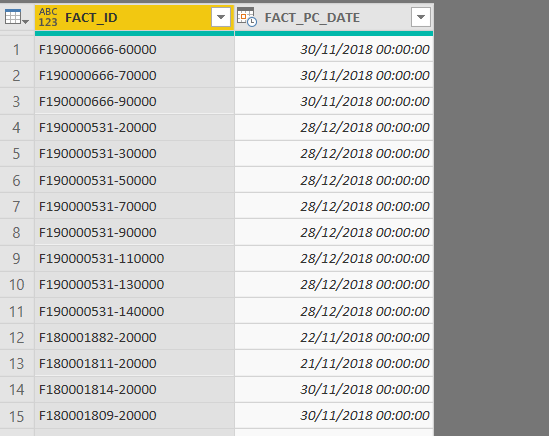Click the 21/11/2018 00:00:00 date cell
Screen dimensions: 549x436
coord(334,363)
